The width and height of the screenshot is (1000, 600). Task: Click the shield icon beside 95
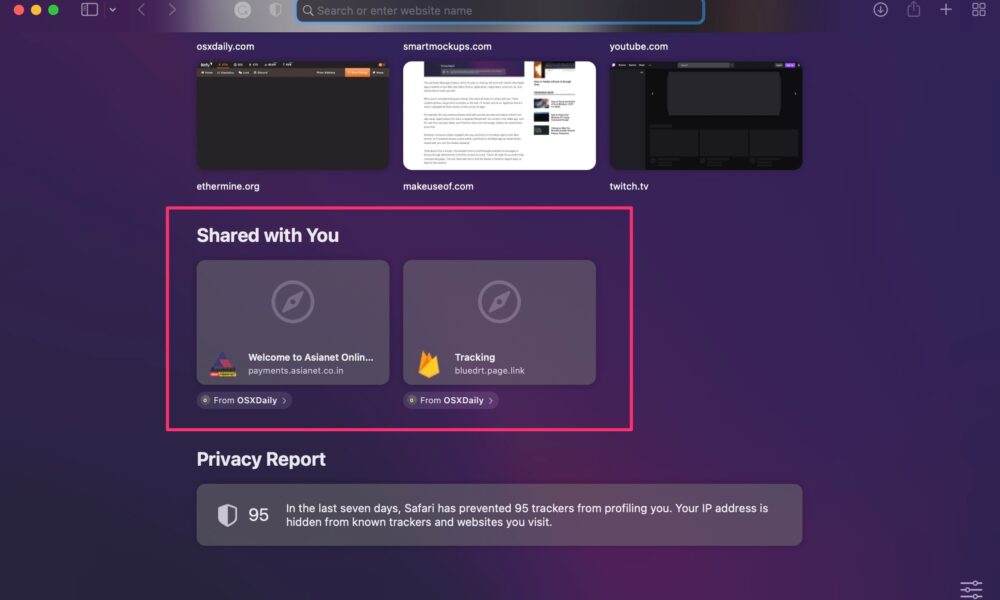coord(227,515)
